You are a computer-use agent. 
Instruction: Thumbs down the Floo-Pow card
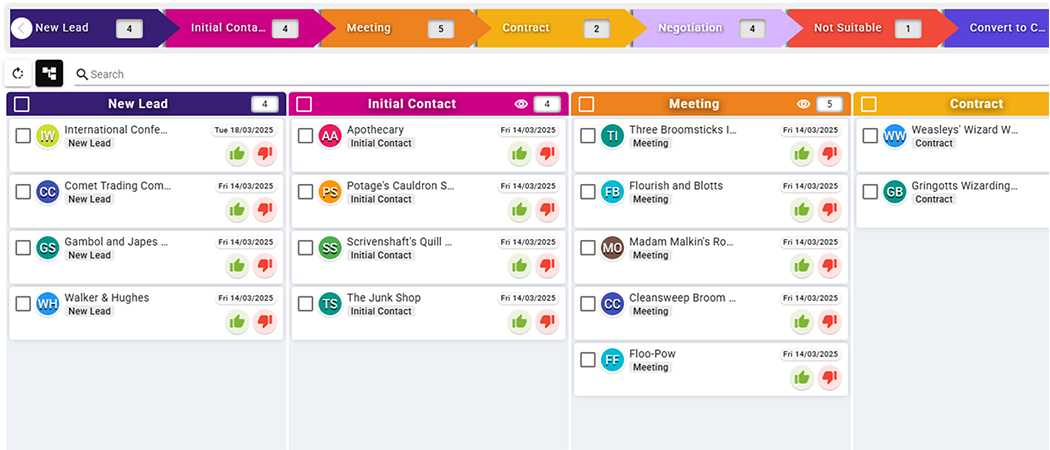[x=830, y=378]
